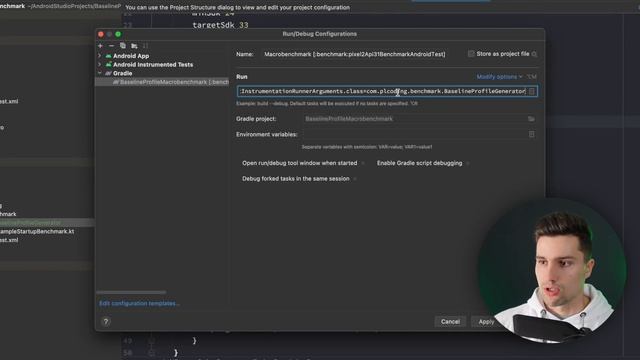
Task: Remove the selected configuration with minus icon
Action: (111, 46)
